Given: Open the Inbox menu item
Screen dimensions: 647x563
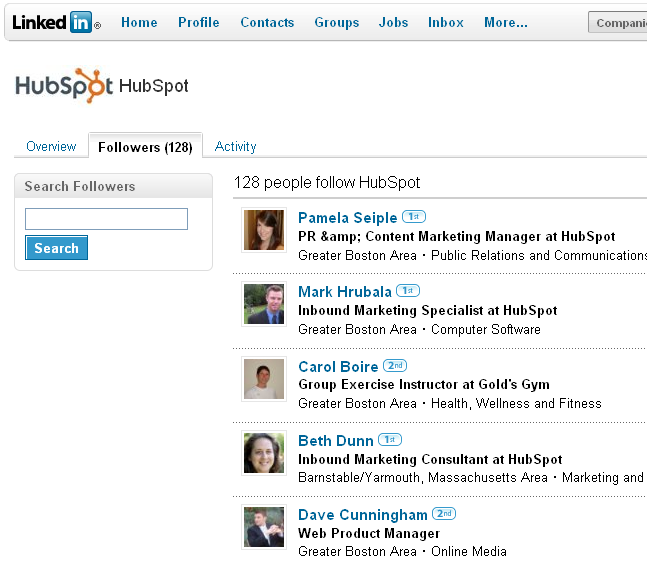Looking at the screenshot, I should pos(446,22).
